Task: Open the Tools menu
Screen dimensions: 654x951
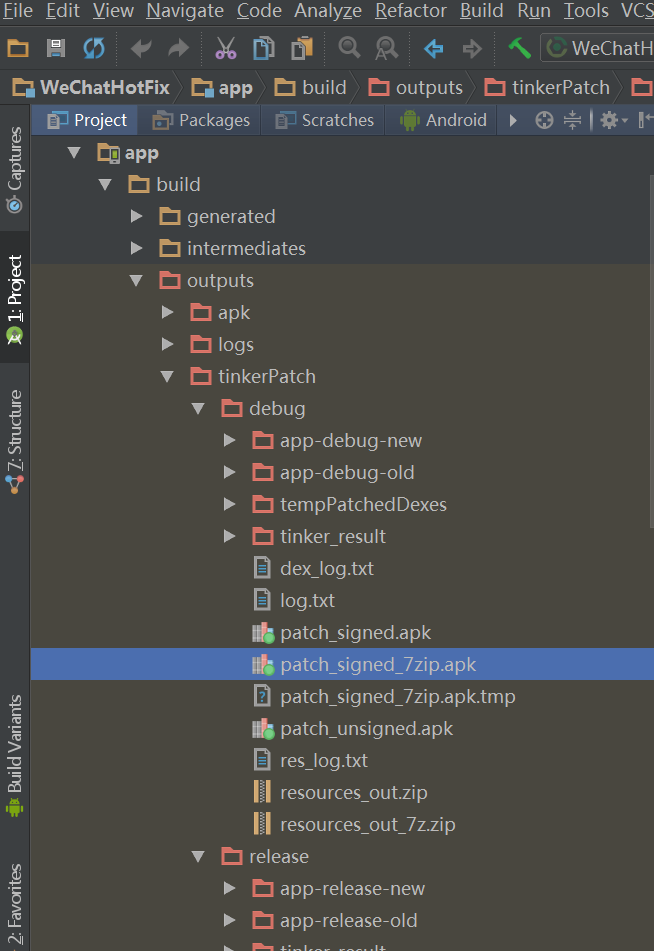Action: click(586, 10)
